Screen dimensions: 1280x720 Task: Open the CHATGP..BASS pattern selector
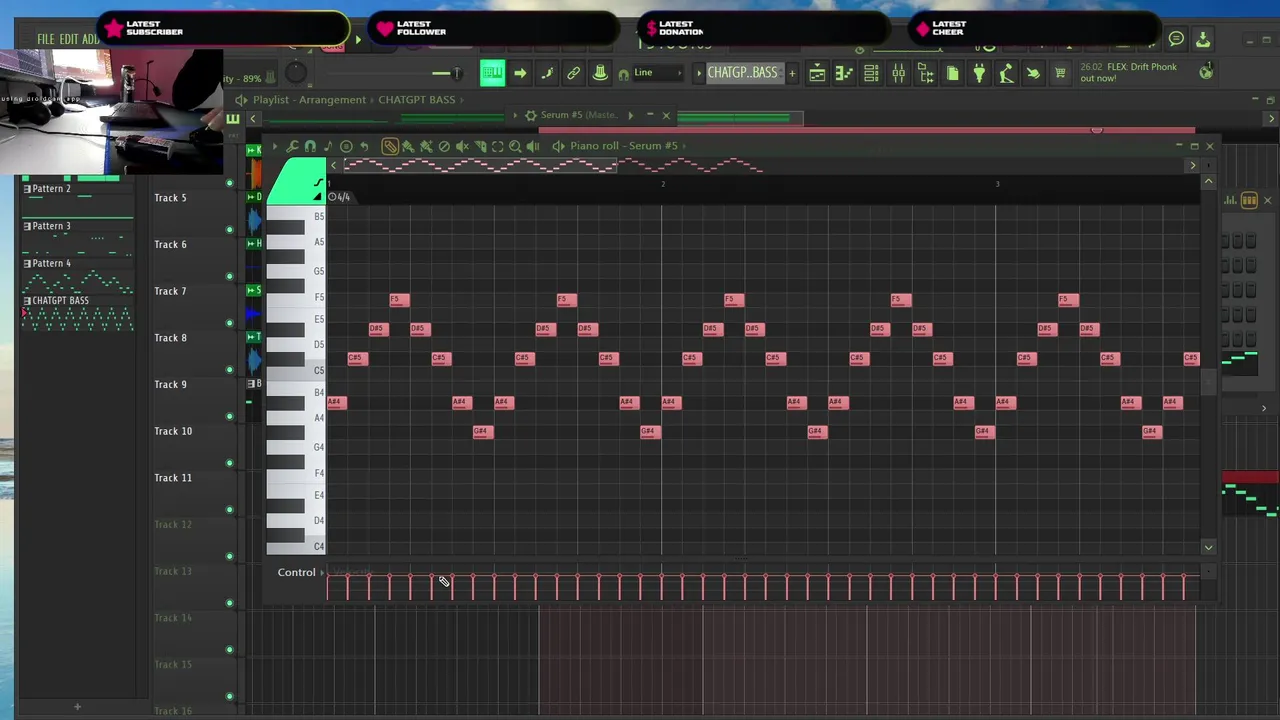coord(742,73)
